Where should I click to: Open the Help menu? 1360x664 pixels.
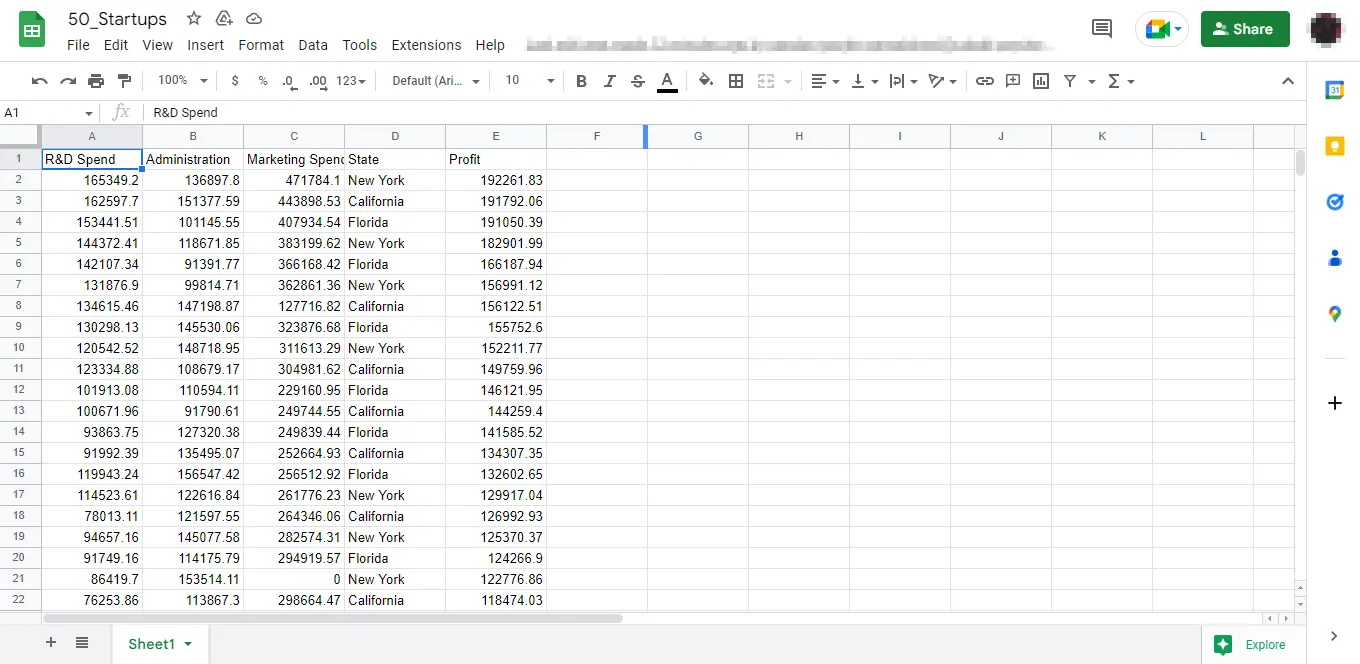point(490,45)
